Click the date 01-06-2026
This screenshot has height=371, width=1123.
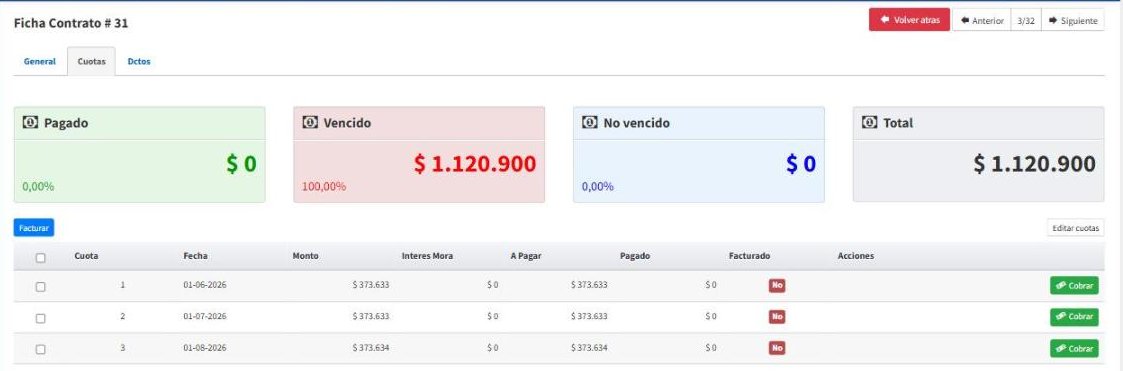click(x=205, y=285)
